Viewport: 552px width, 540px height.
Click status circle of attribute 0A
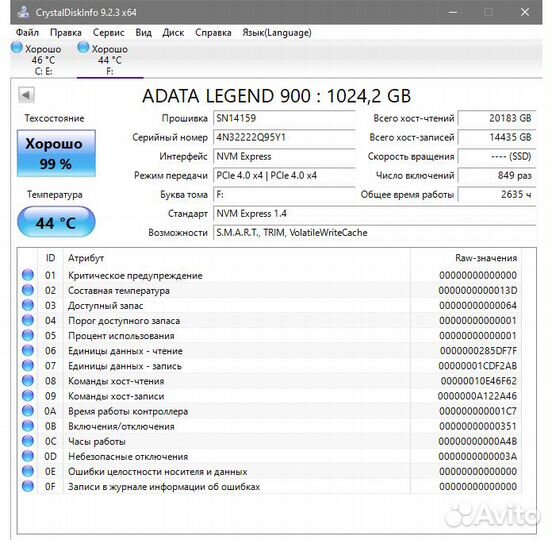(28, 411)
